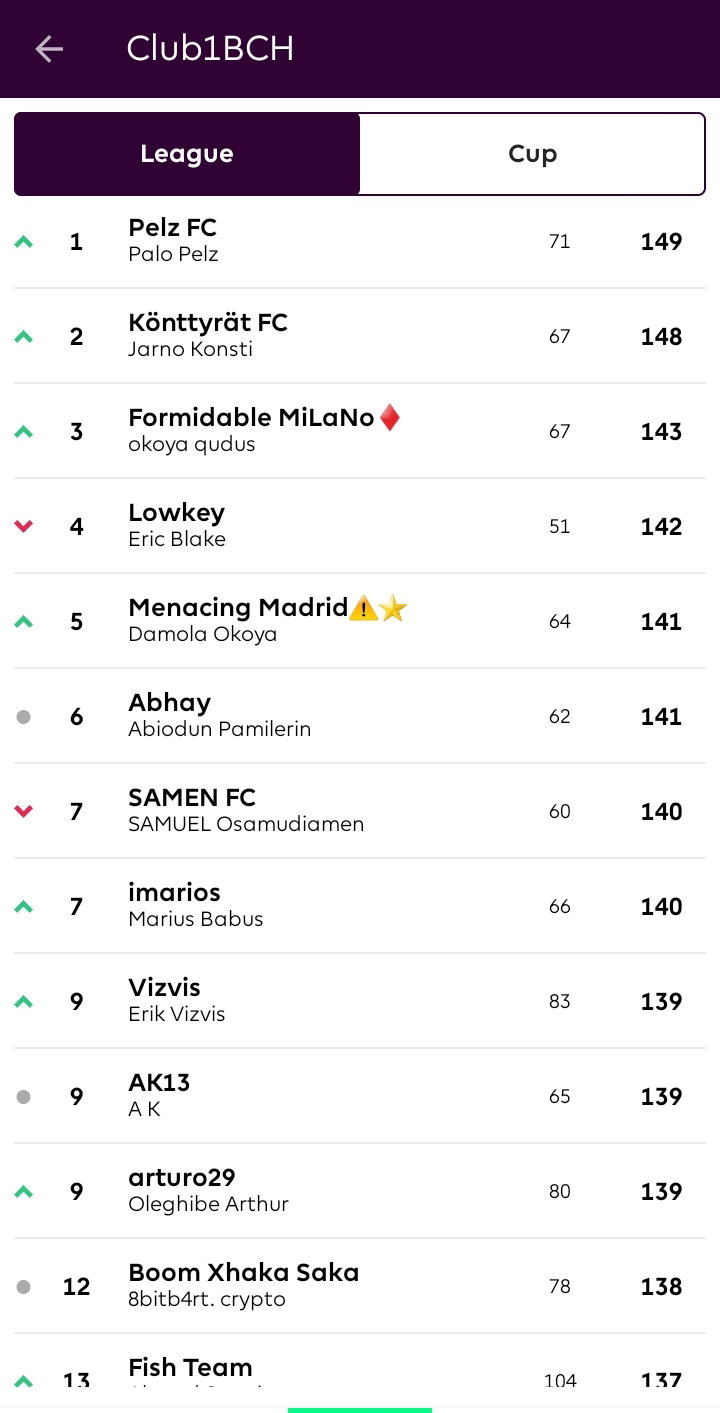Click Pelz FC total score 149
This screenshot has height=1413, width=720.
pyautogui.click(x=661, y=242)
